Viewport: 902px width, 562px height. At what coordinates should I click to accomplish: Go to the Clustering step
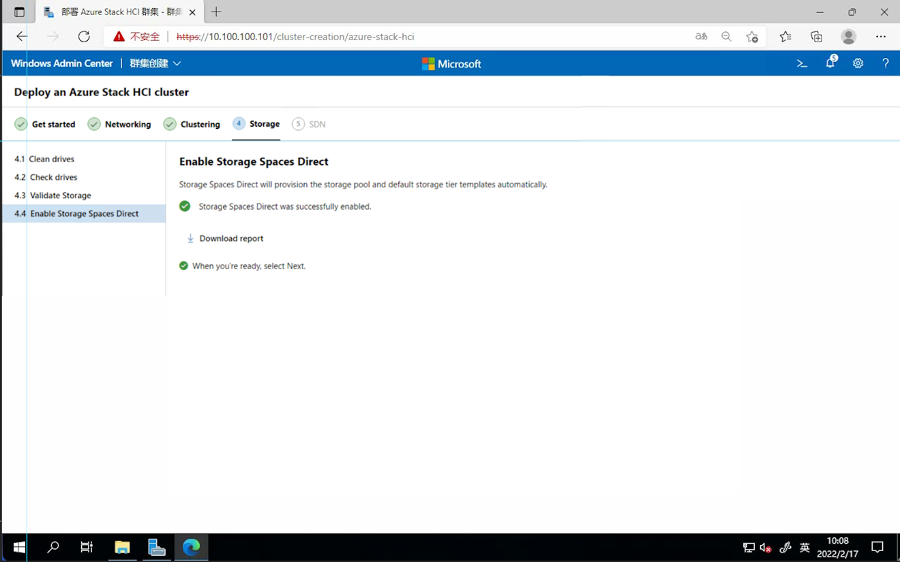[192, 124]
